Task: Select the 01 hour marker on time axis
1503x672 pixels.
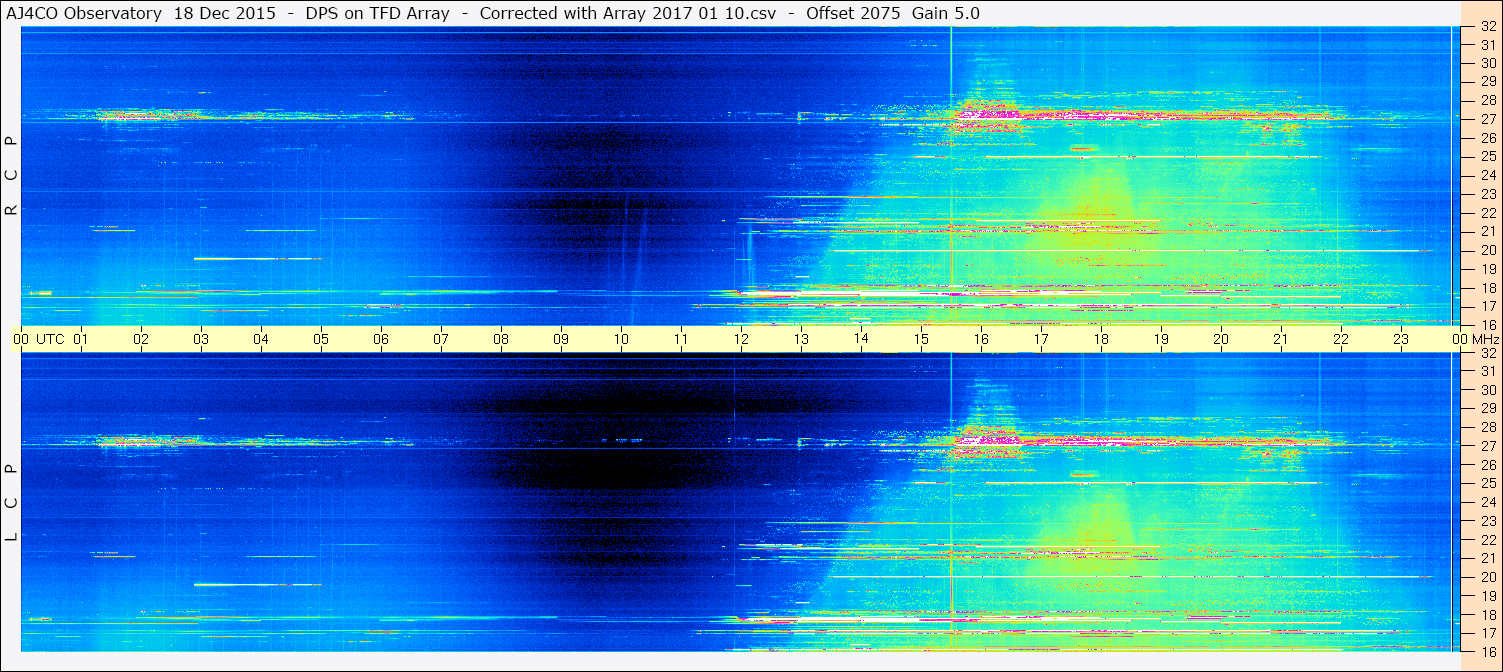Action: coord(81,340)
